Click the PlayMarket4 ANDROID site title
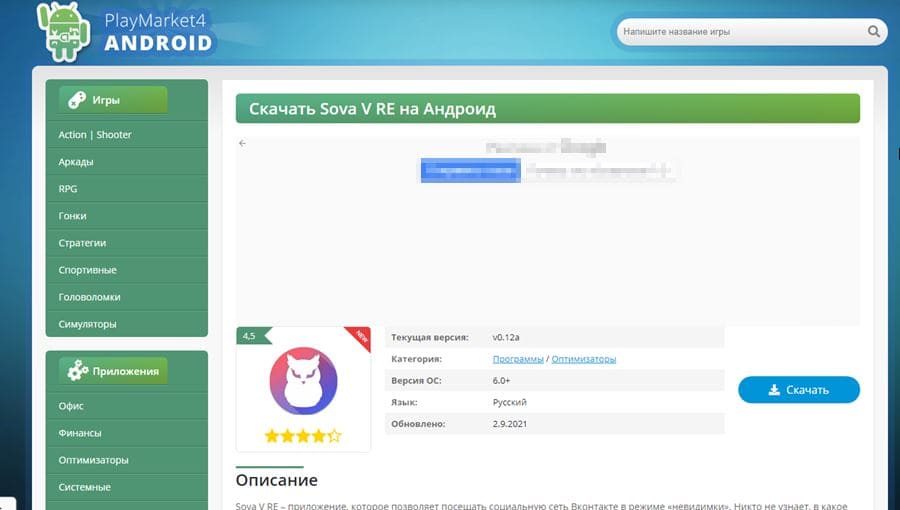The height and width of the screenshot is (510, 900). (158, 32)
